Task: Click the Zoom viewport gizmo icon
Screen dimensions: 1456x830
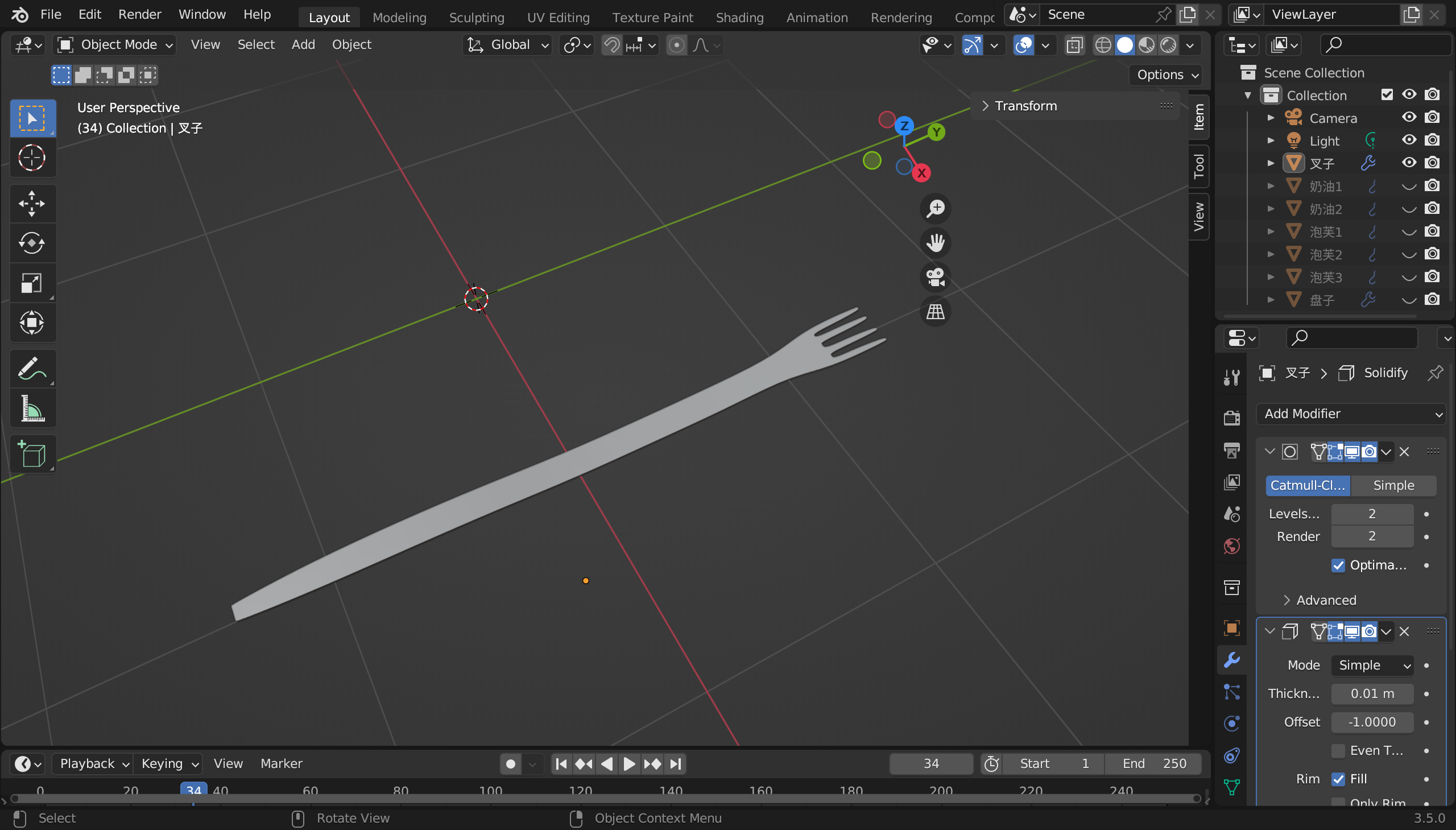Action: 935,209
